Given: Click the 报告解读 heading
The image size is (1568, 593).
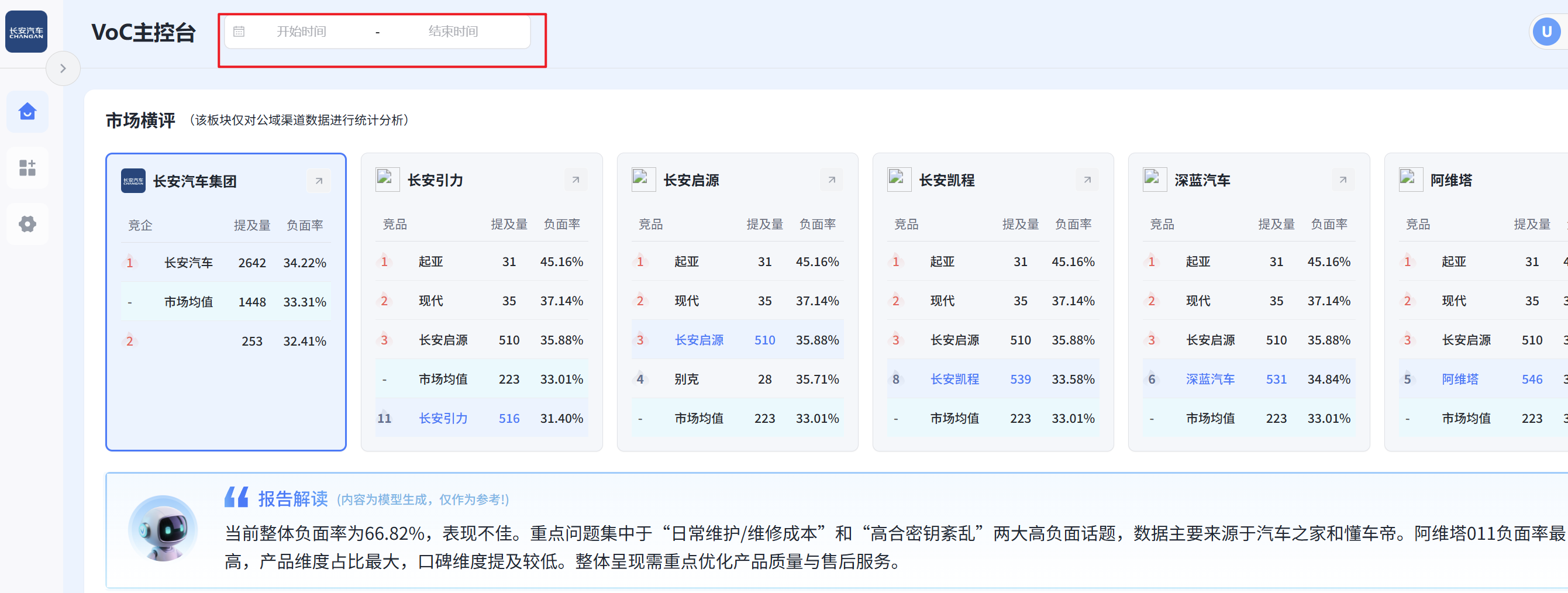Looking at the screenshot, I should 293,499.
